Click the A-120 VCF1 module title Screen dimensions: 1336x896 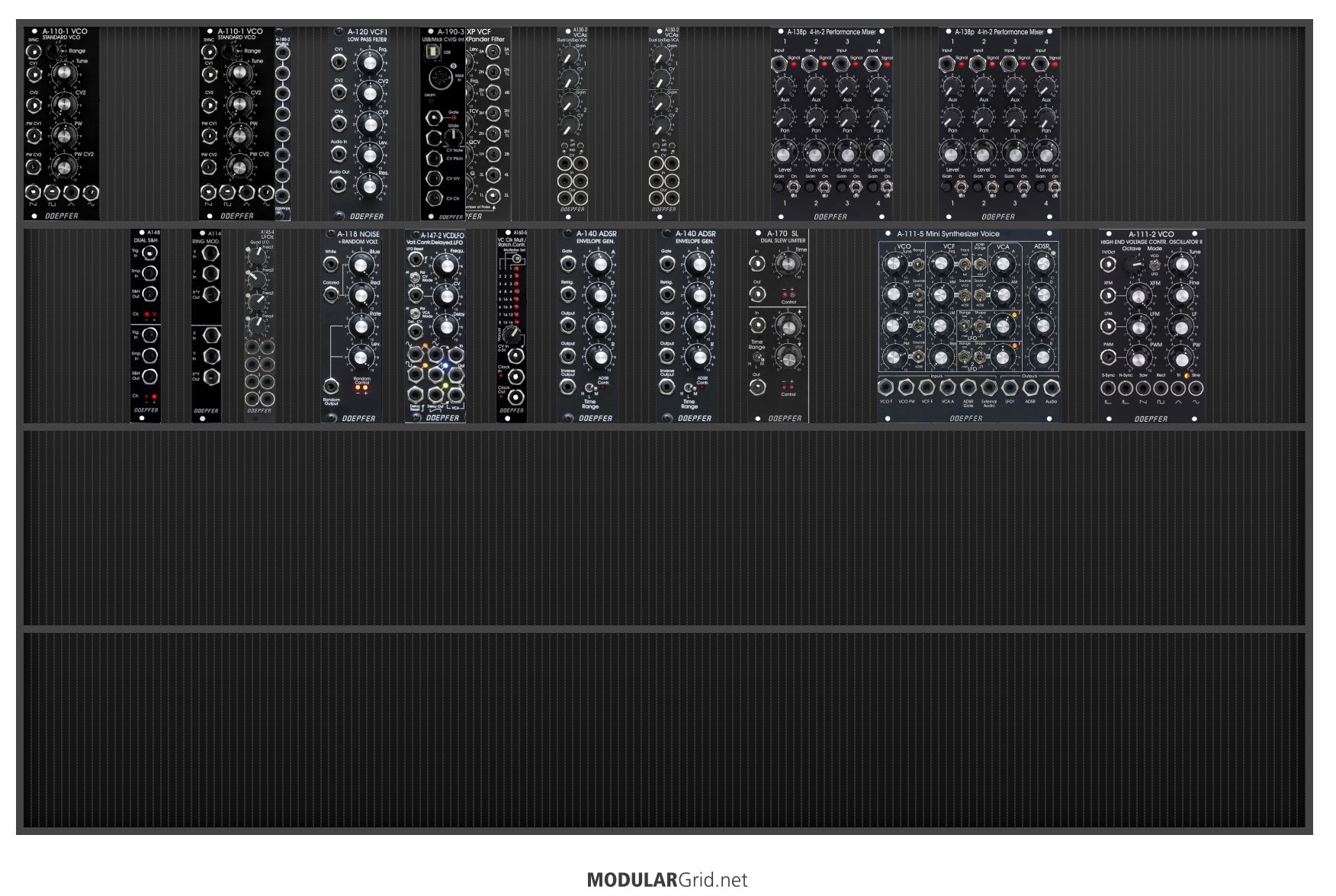[x=368, y=32]
